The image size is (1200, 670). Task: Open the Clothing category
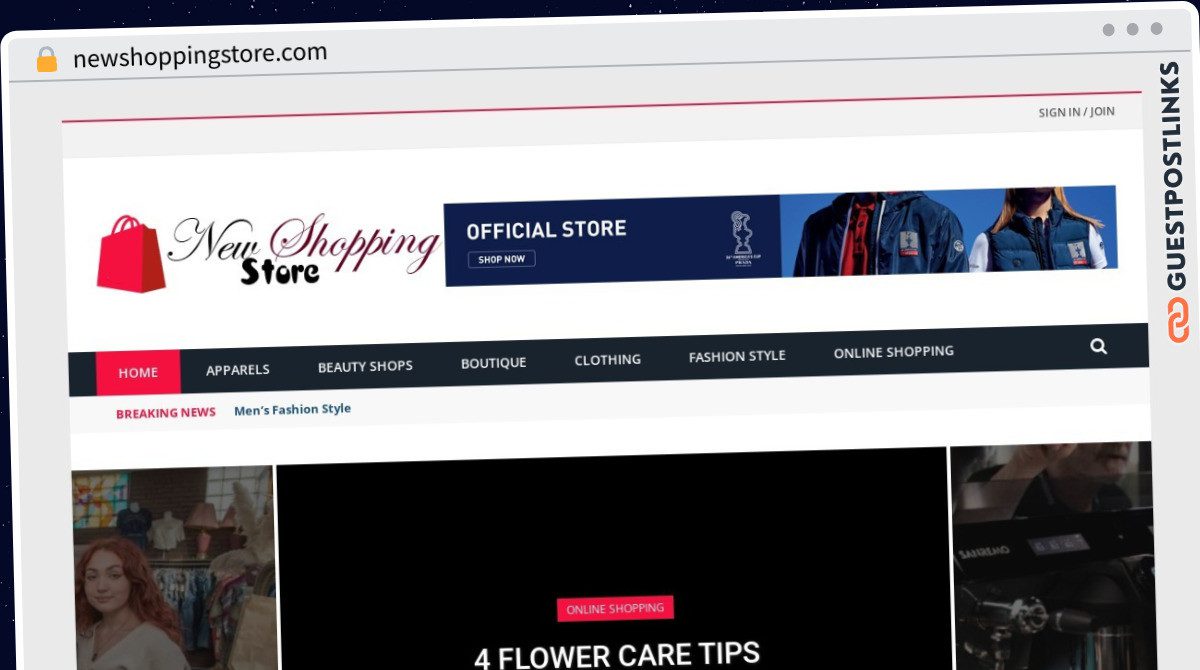[607, 359]
